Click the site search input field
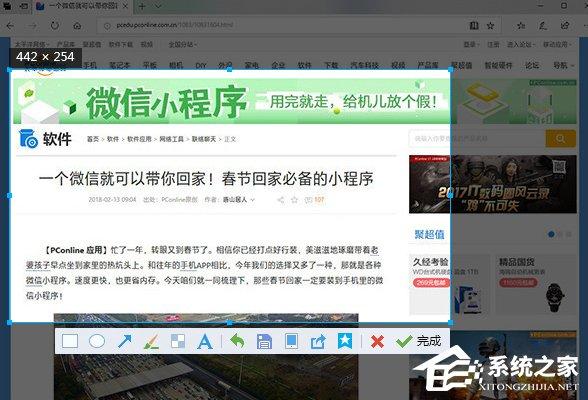The width and height of the screenshot is (588, 400). [x=477, y=139]
